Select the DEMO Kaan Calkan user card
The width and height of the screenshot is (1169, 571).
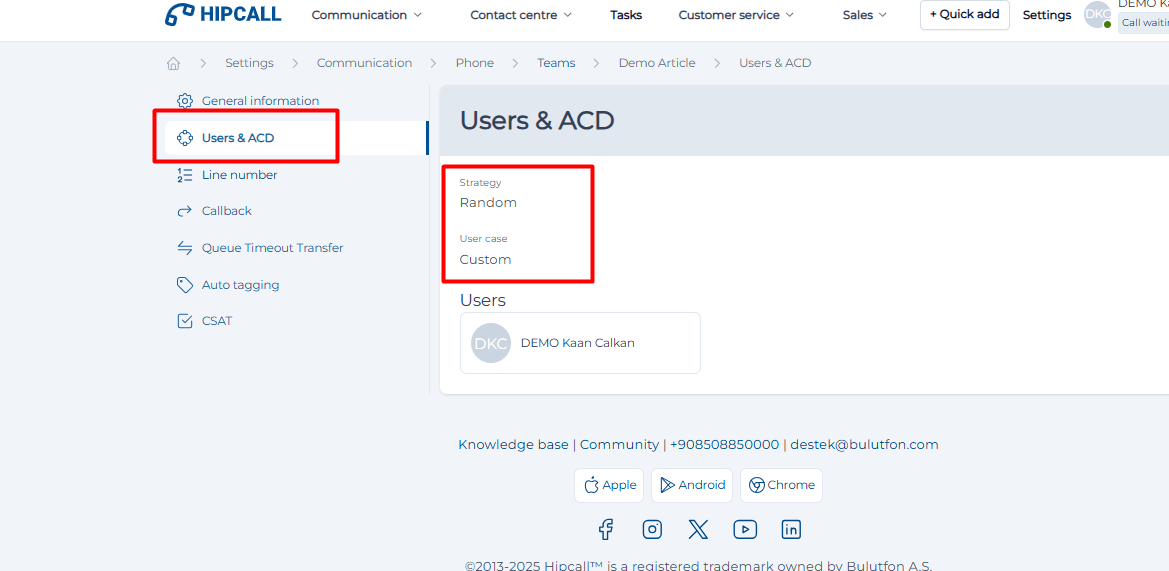580,343
